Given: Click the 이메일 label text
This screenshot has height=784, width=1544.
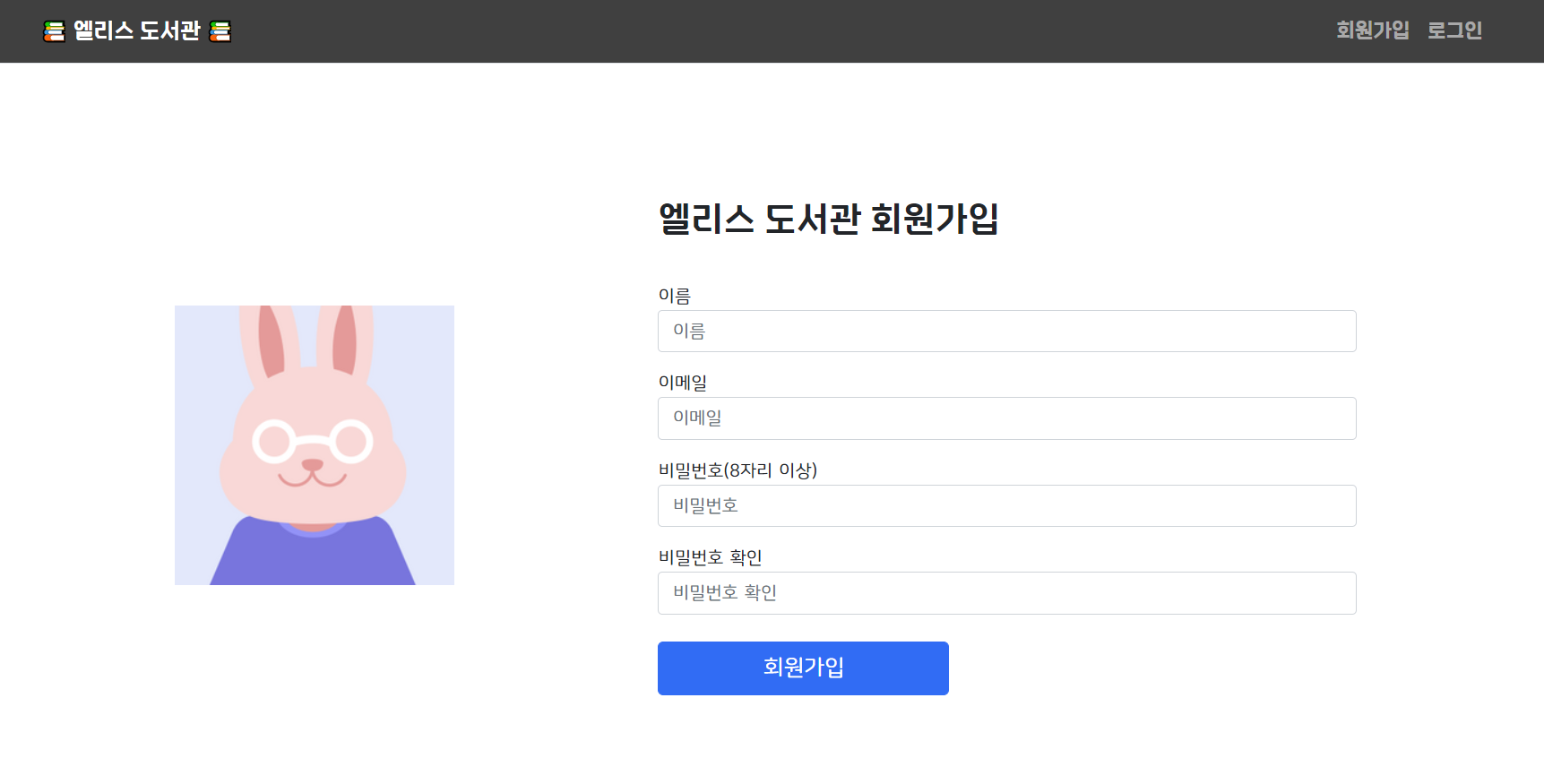Looking at the screenshot, I should (683, 383).
